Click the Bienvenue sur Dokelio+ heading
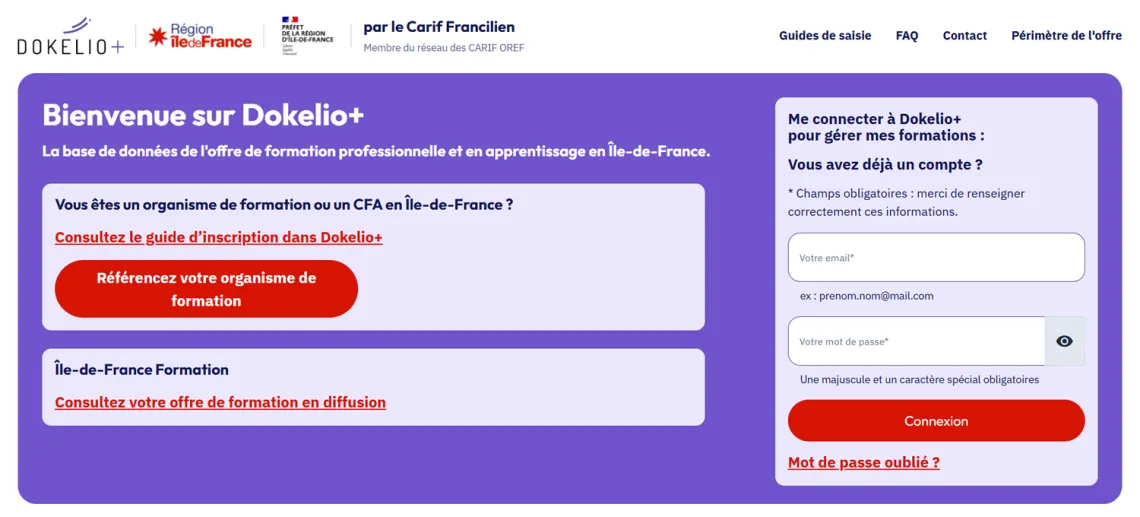This screenshot has width=1140, height=517. pos(203,115)
